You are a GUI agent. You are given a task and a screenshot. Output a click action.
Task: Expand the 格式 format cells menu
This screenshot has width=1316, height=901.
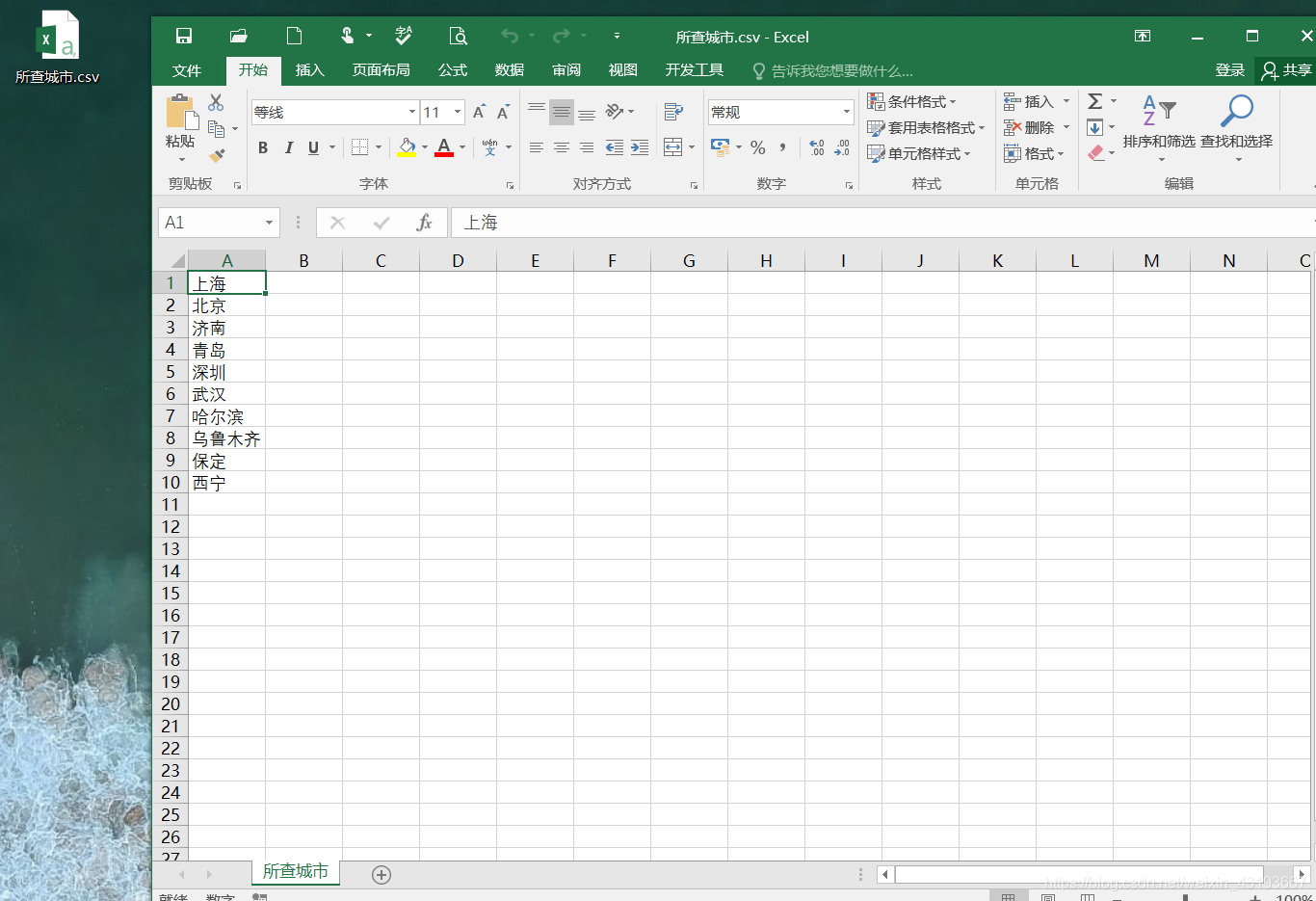1034,153
